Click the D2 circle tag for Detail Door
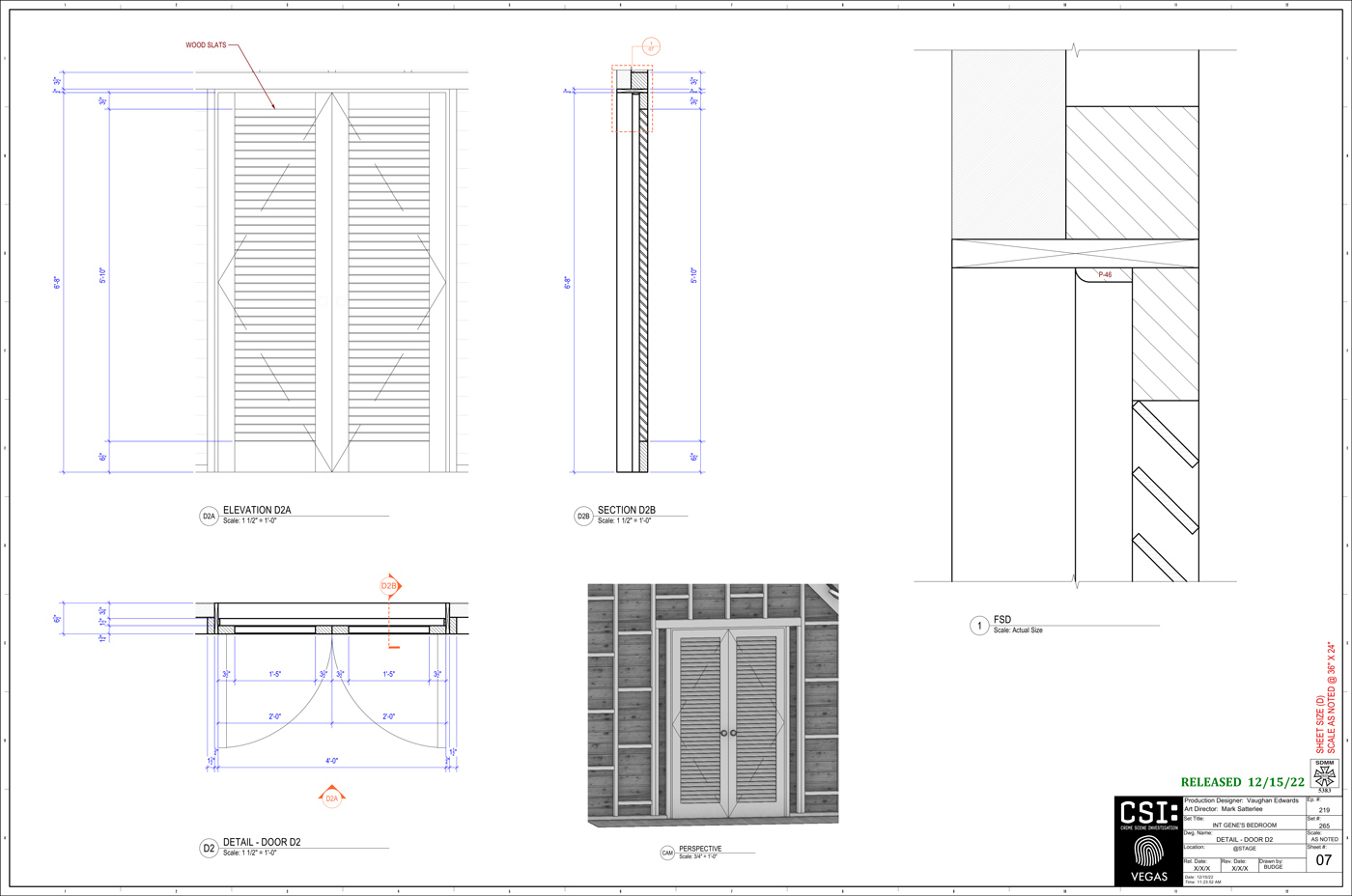The width and height of the screenshot is (1352, 896). coord(209,848)
